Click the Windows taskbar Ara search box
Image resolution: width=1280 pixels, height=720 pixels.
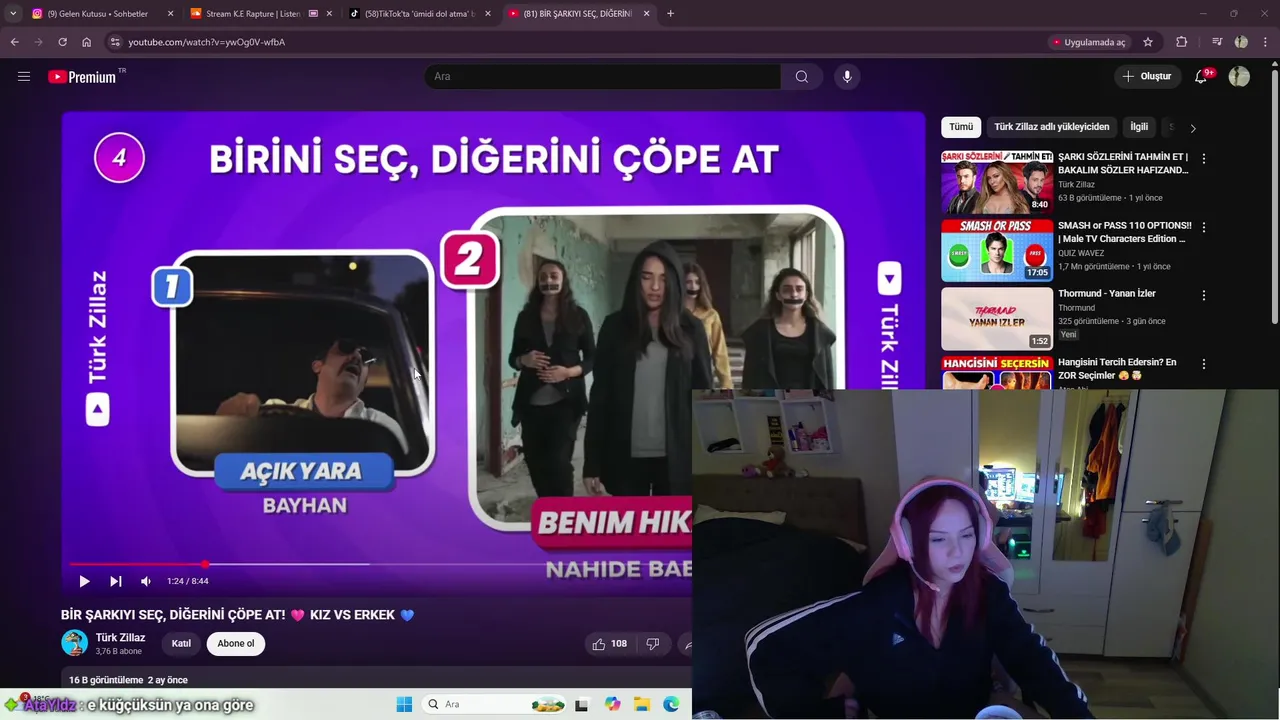click(x=495, y=705)
